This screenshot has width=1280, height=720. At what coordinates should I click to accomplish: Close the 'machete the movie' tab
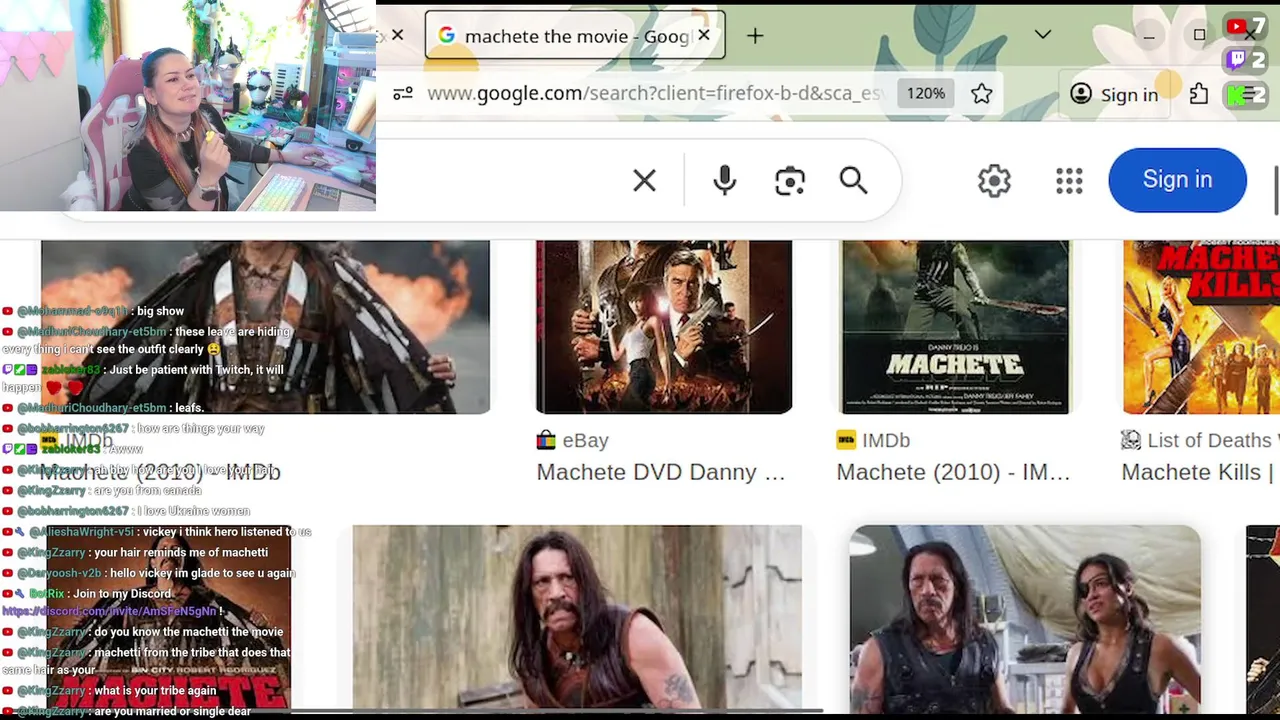pos(704,35)
